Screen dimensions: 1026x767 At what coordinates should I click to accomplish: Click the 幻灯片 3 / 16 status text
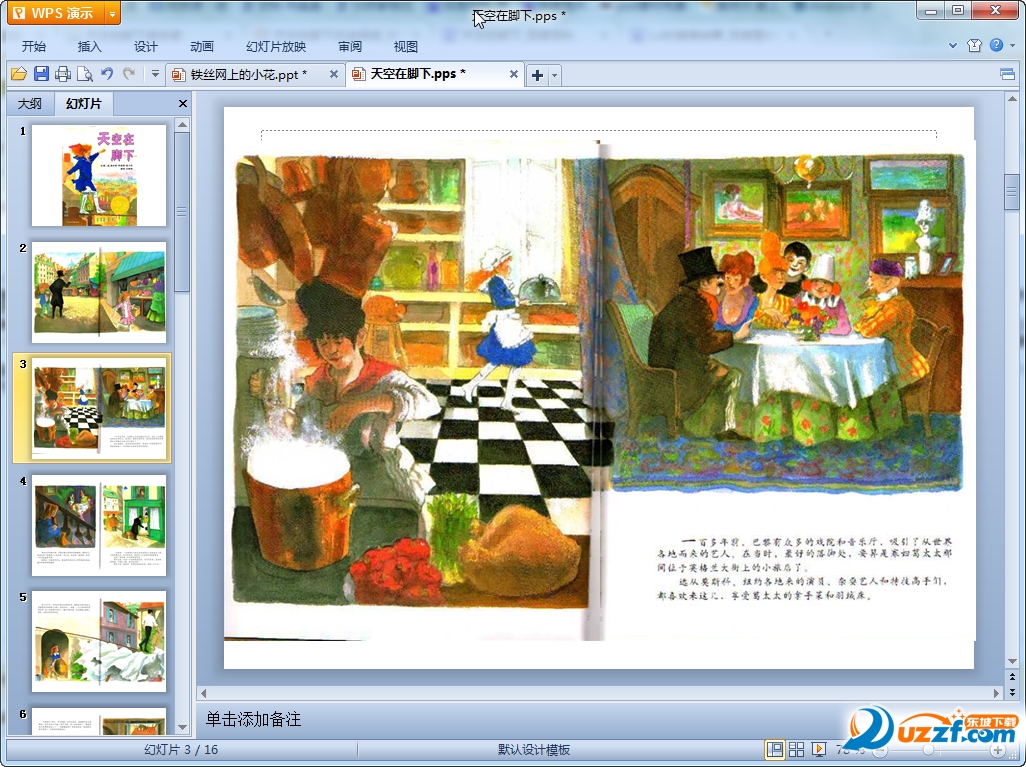tap(181, 750)
